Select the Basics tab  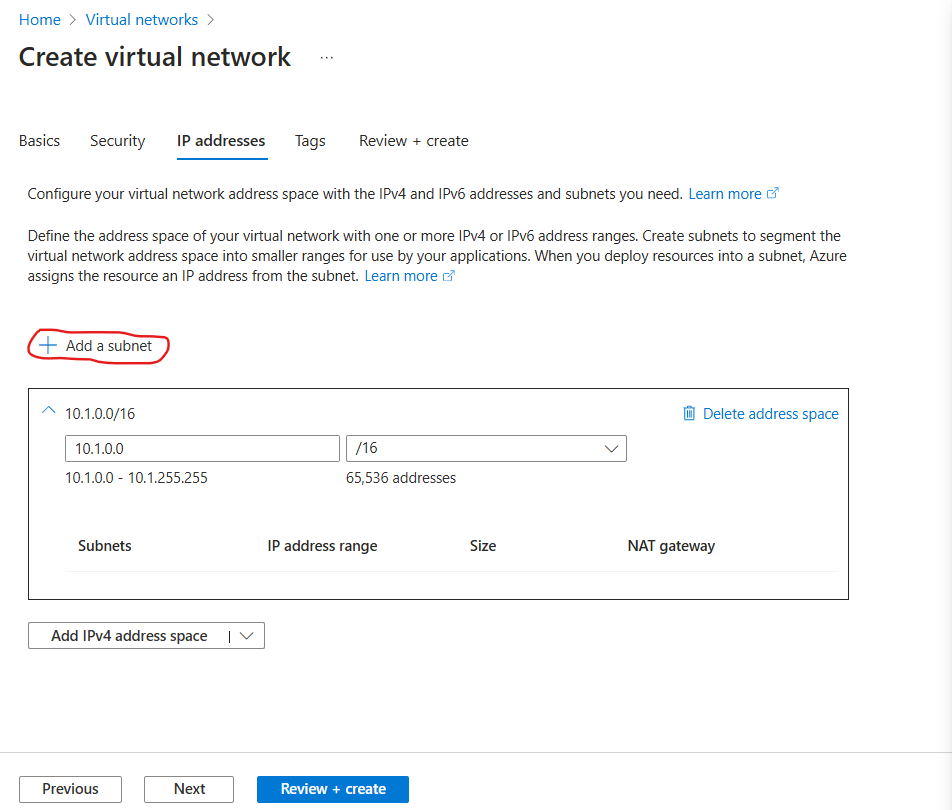38,141
